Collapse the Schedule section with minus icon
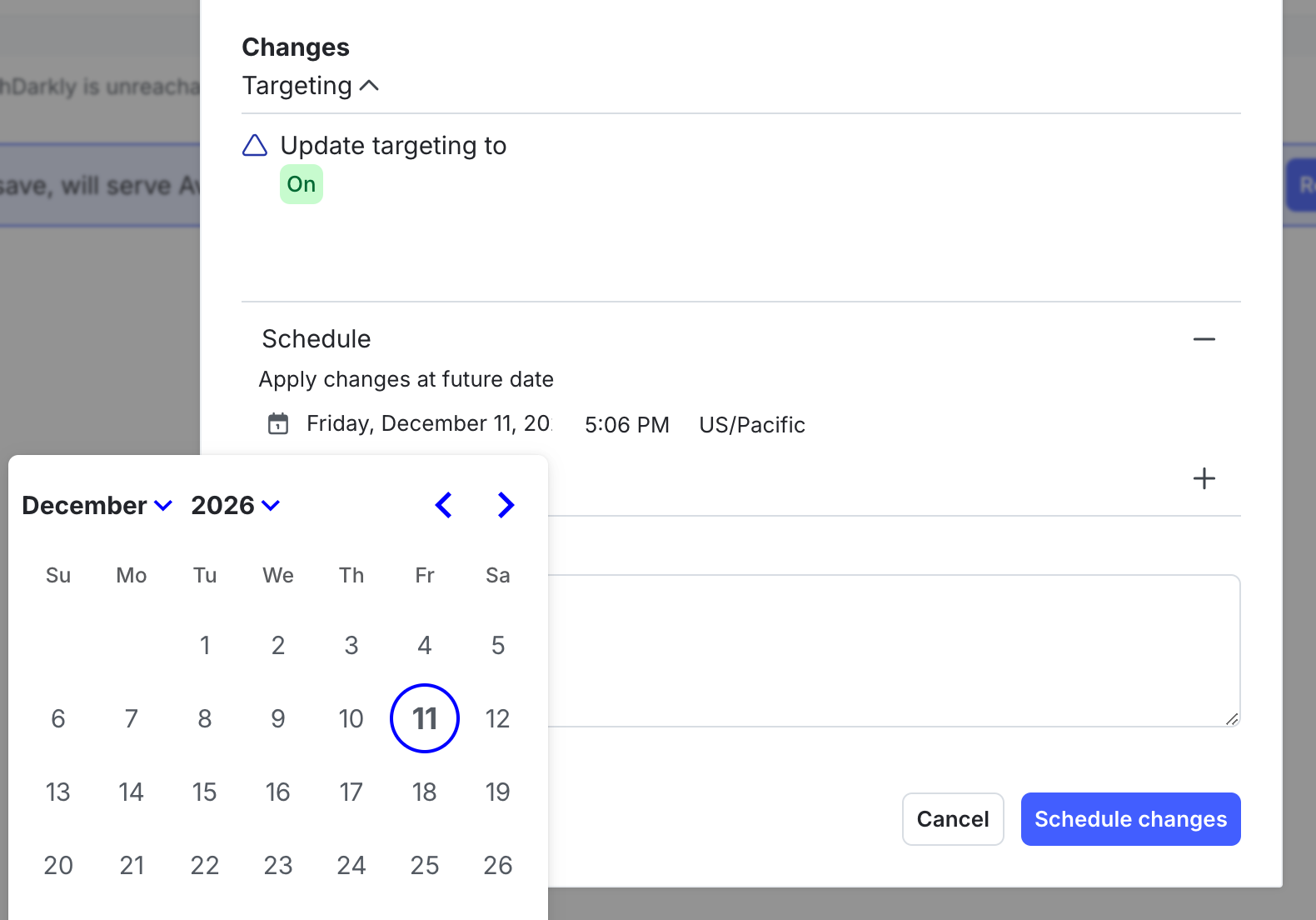 click(x=1204, y=339)
